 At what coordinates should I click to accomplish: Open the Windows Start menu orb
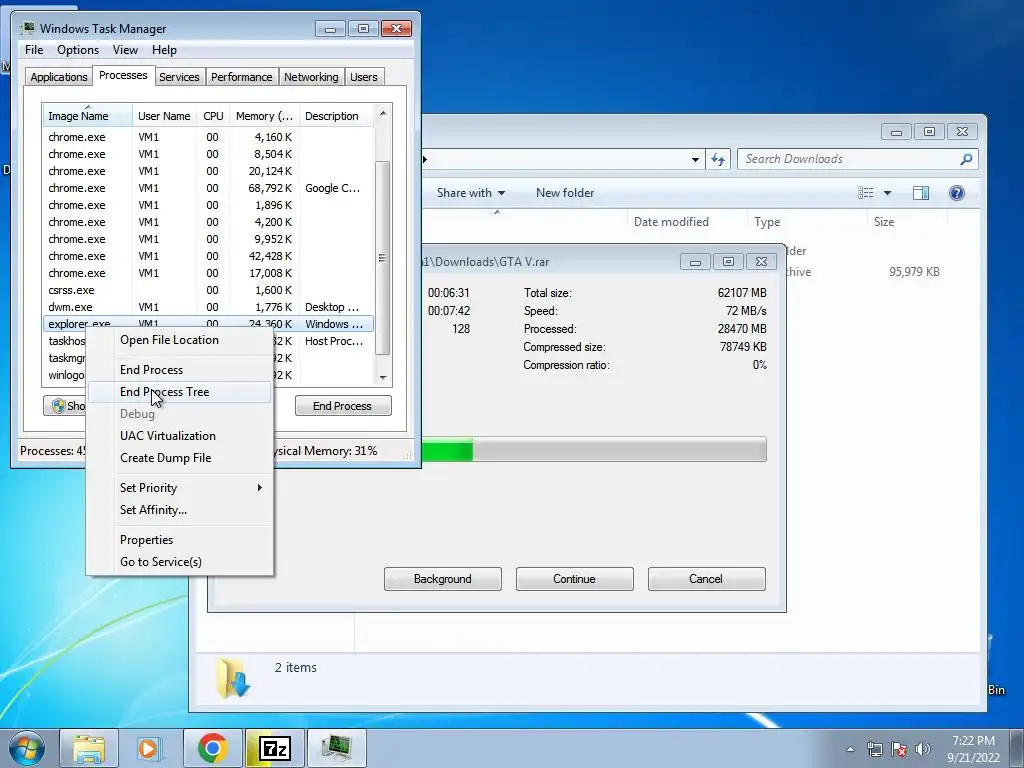(26, 748)
